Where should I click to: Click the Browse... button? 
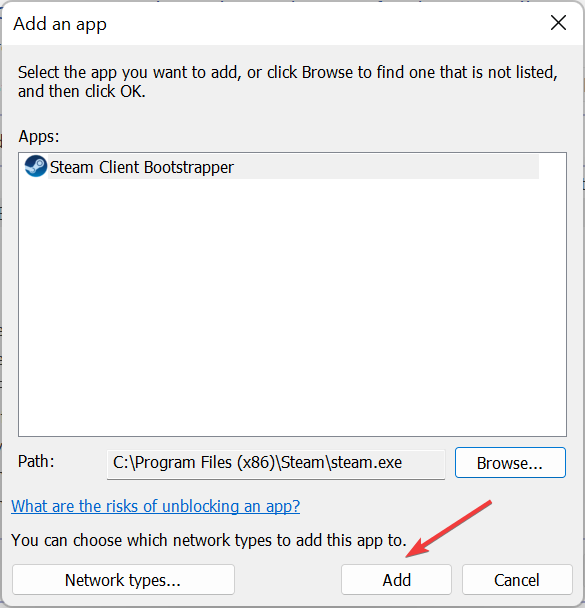pos(510,463)
